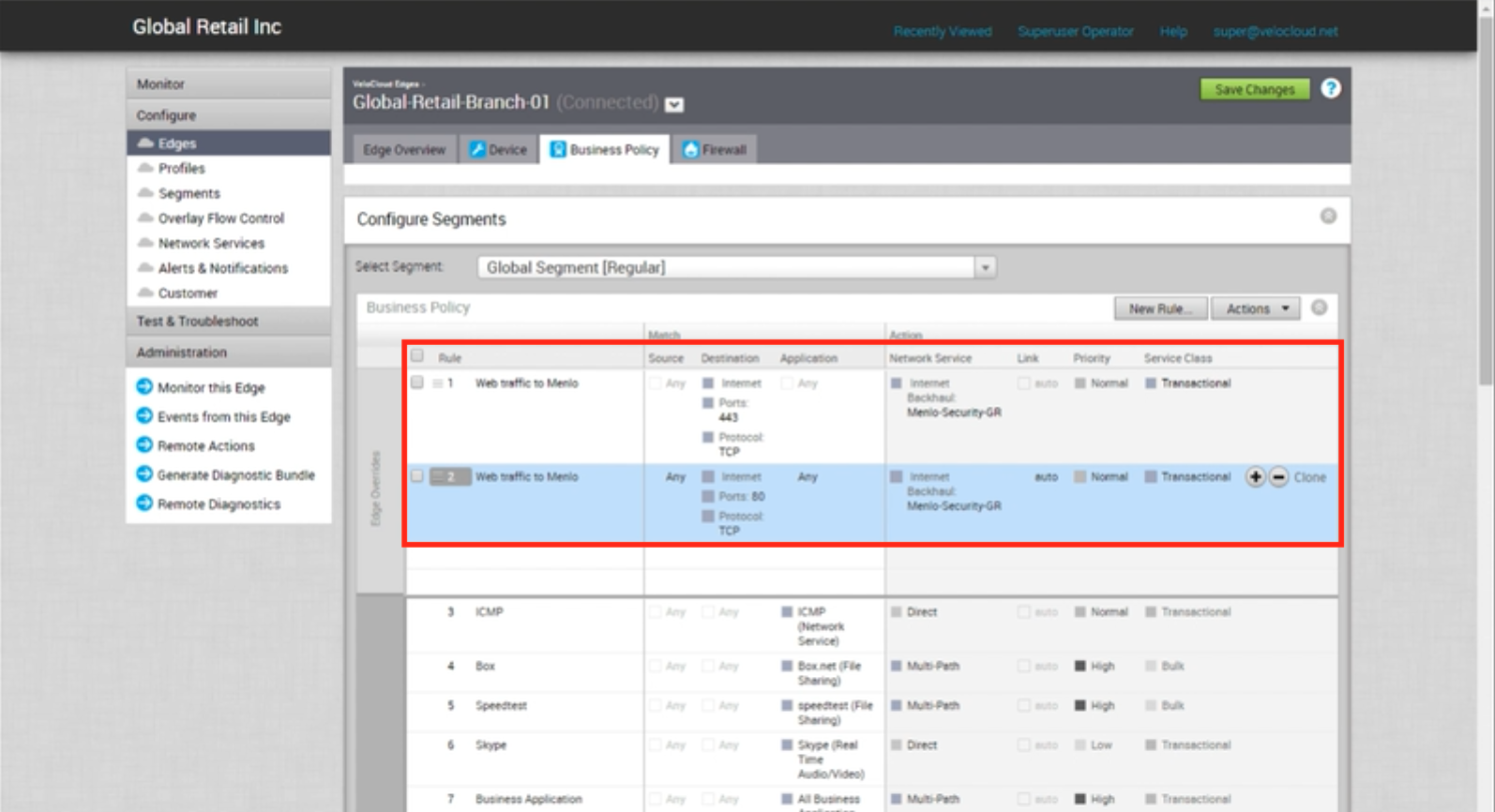The image size is (1495, 812).
Task: Open the Select Segment dropdown
Action: [985, 267]
